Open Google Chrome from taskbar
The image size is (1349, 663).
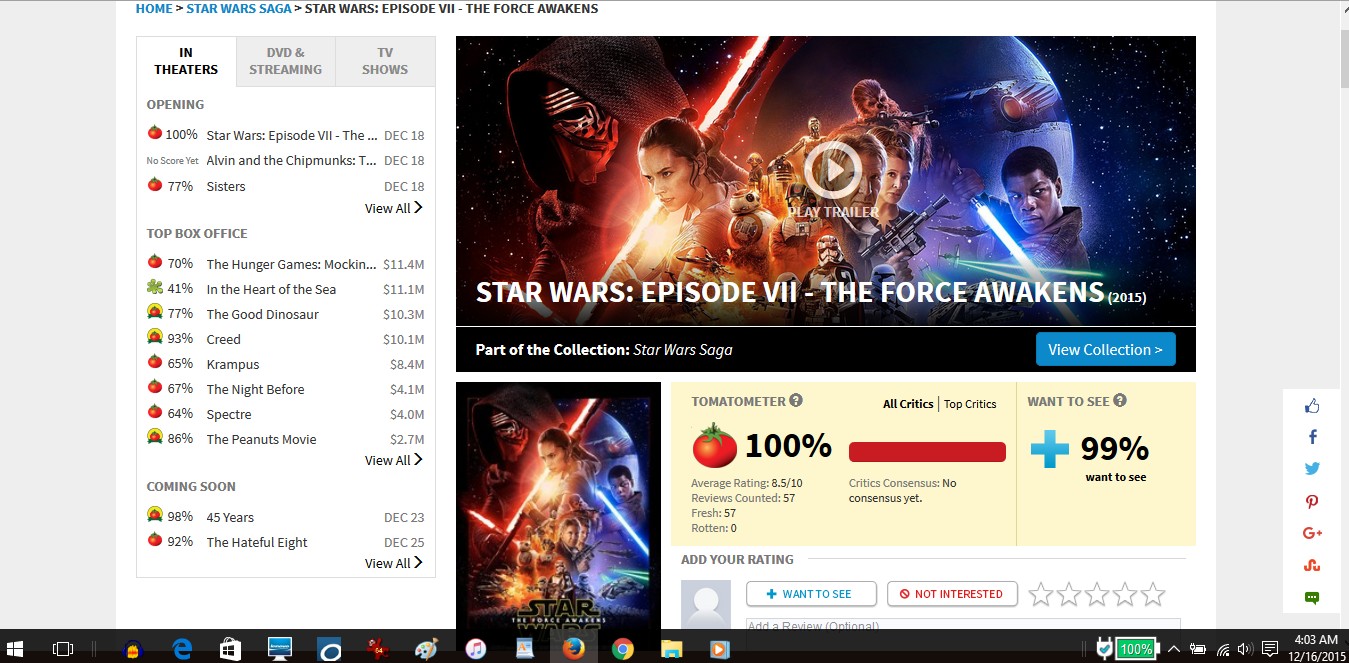(x=622, y=649)
